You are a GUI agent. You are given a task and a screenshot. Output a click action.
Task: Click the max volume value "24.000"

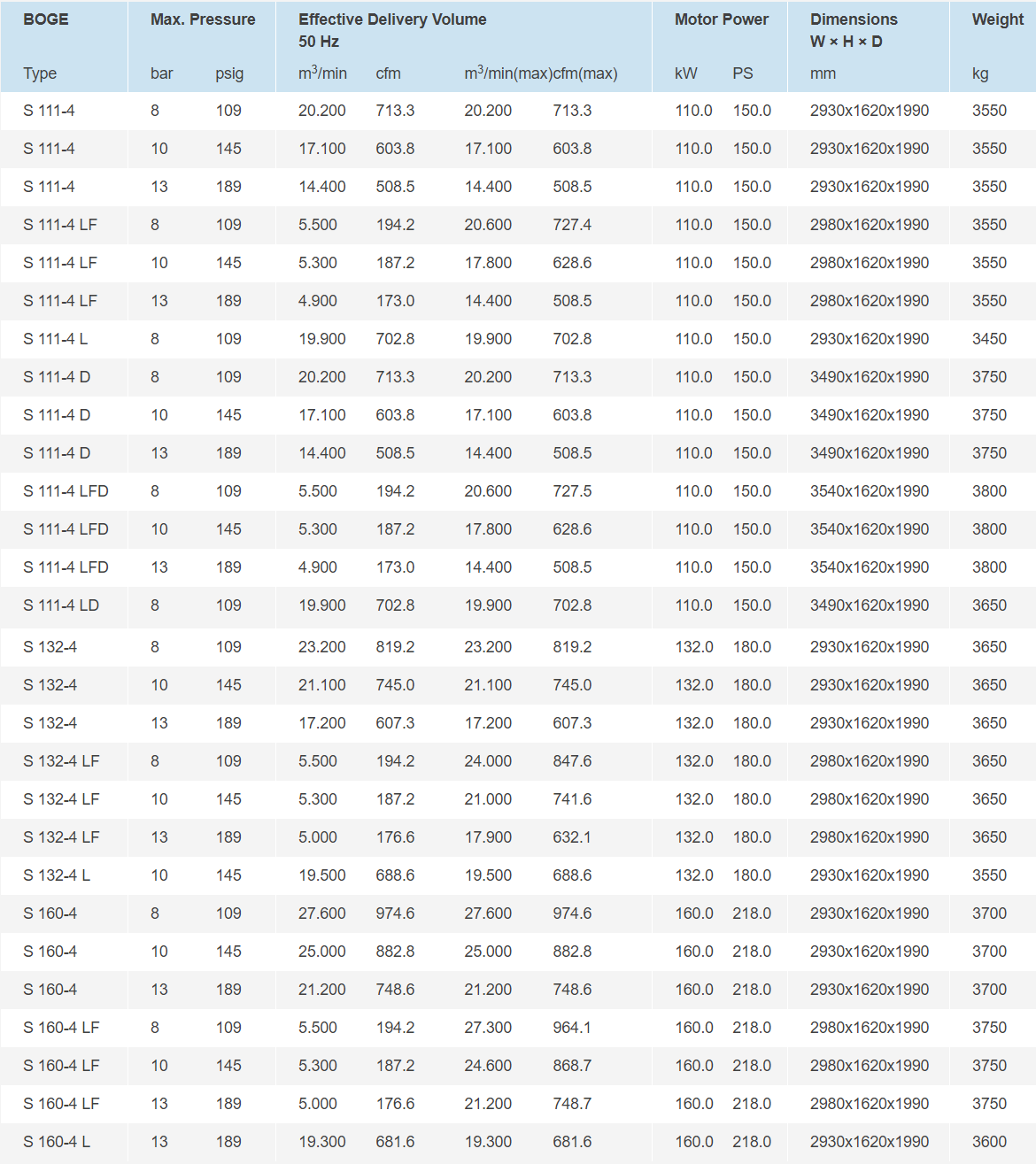488,761
